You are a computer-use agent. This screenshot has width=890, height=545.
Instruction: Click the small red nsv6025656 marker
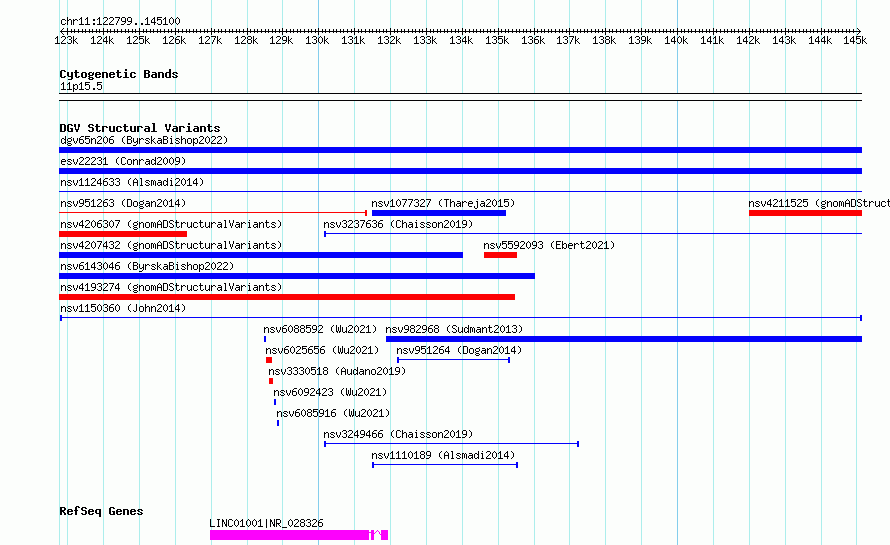click(269, 360)
